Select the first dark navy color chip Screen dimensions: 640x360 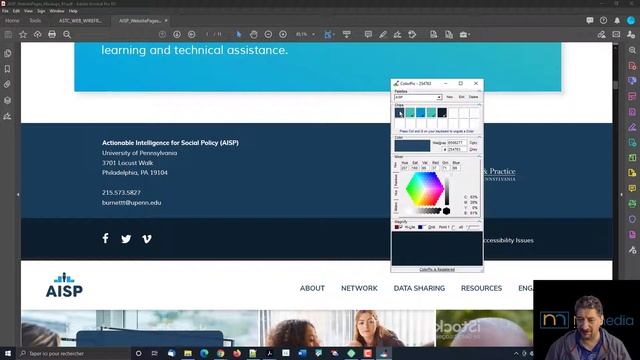click(x=400, y=113)
